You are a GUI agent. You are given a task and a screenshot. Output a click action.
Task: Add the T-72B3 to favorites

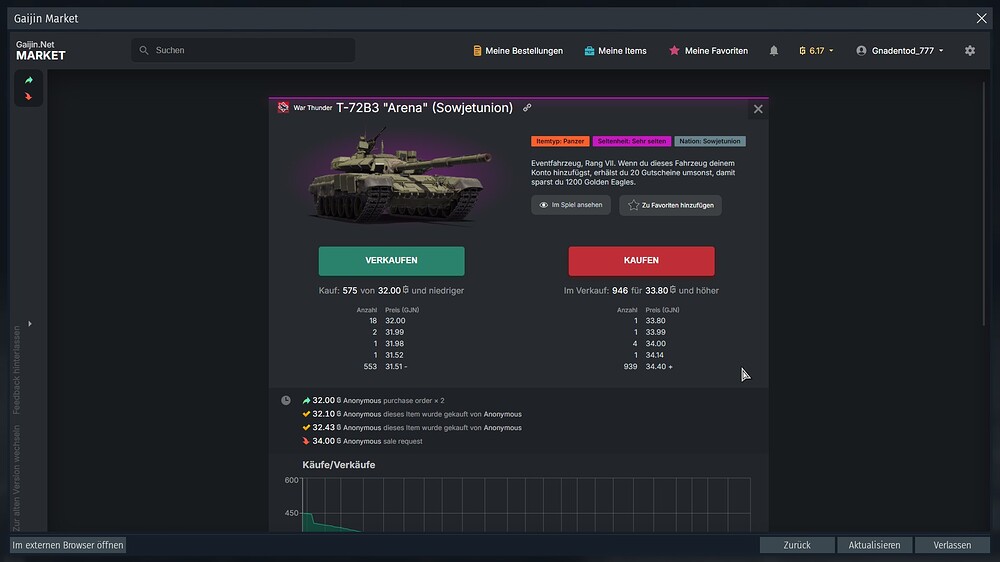point(670,205)
